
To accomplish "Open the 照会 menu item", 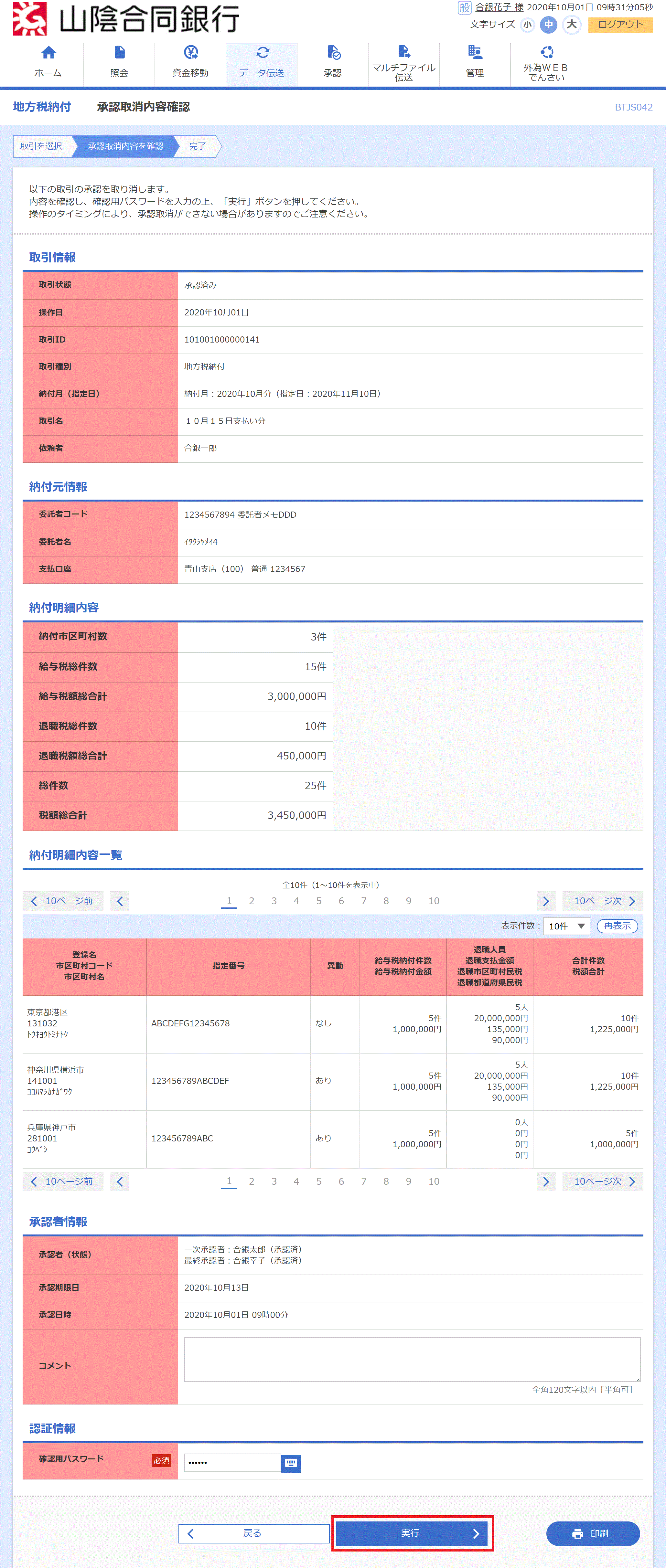I will tap(119, 63).
